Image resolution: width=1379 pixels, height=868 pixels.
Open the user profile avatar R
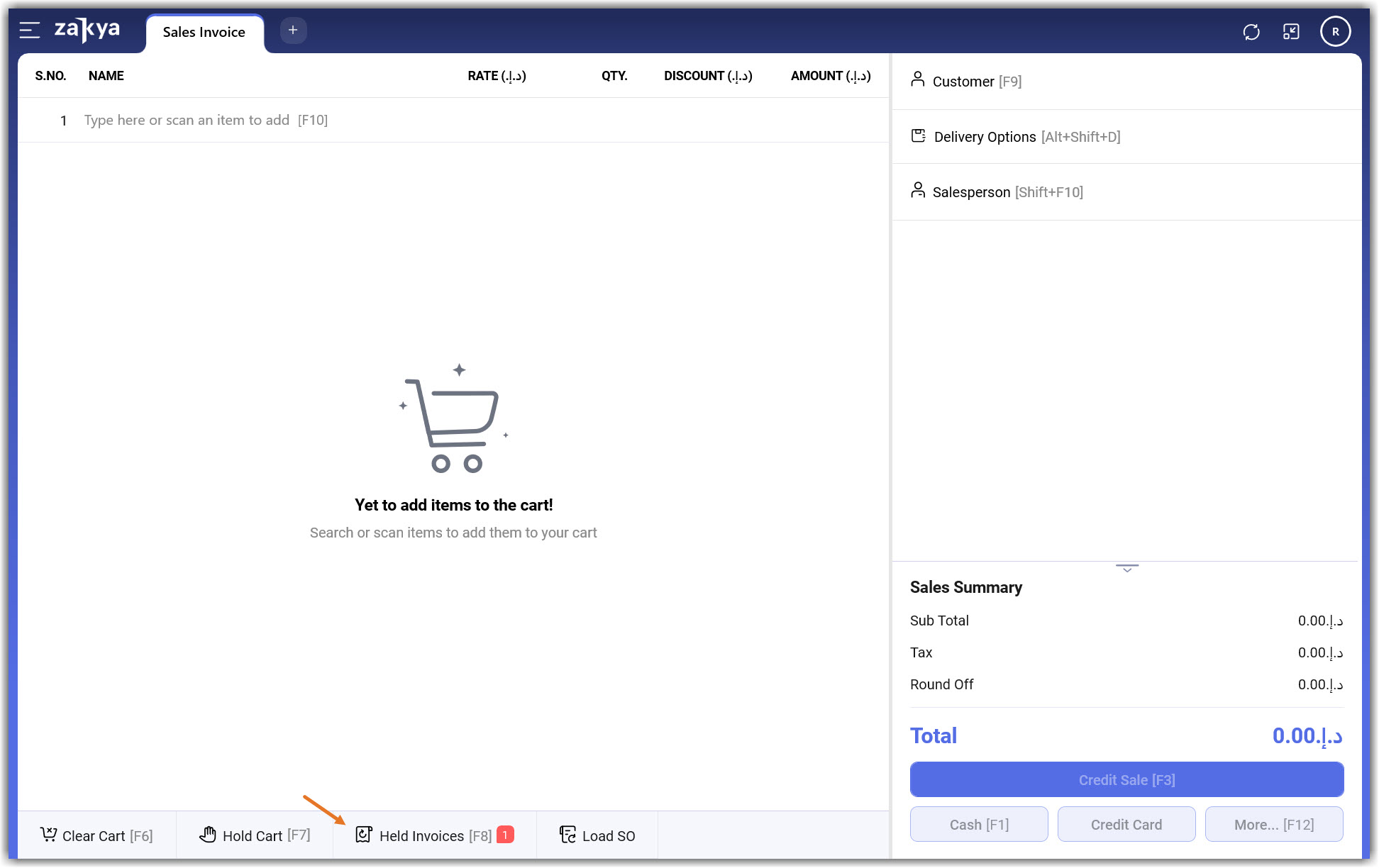(x=1335, y=32)
